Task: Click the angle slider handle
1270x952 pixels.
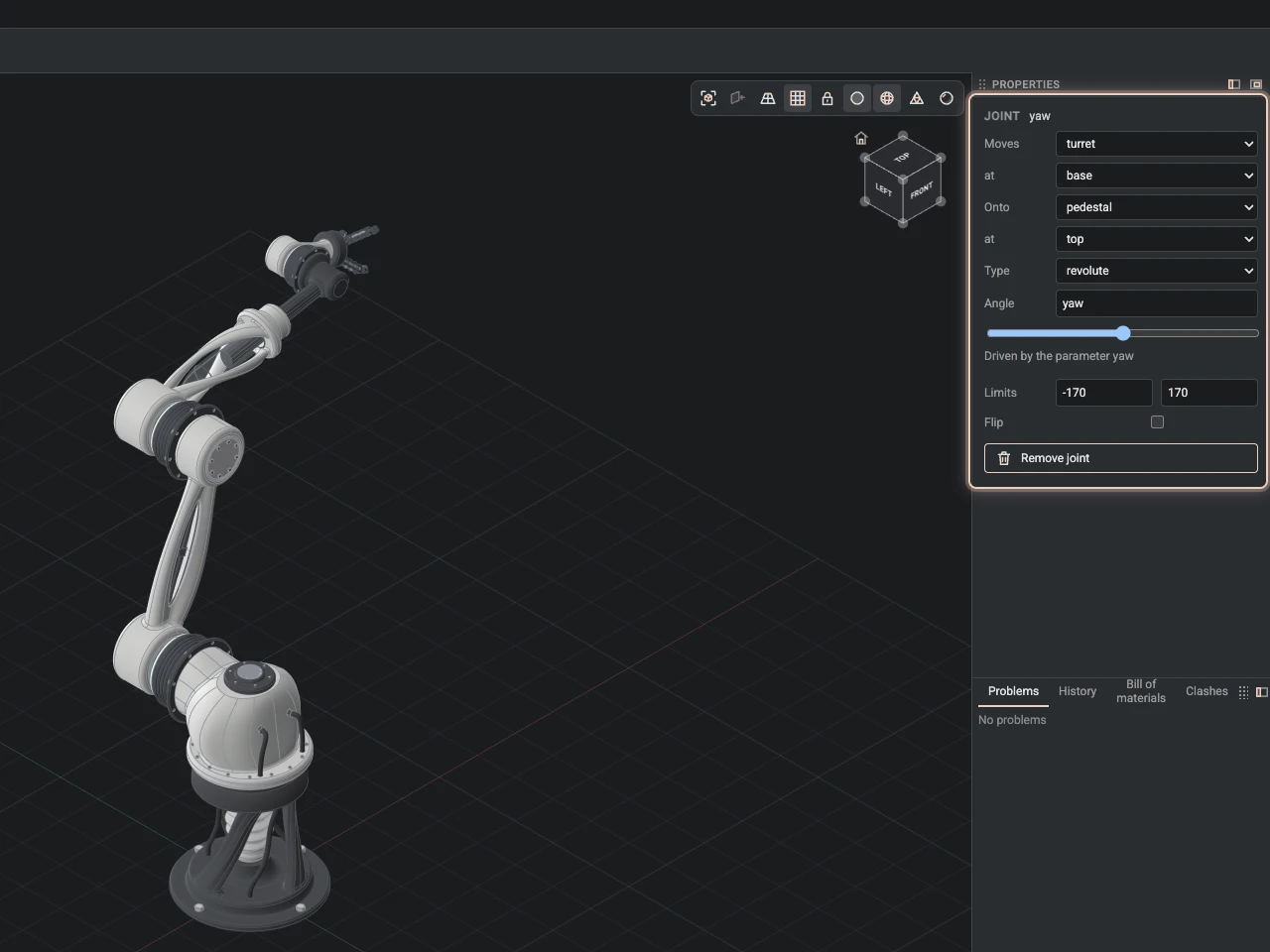Action: 1123,333
